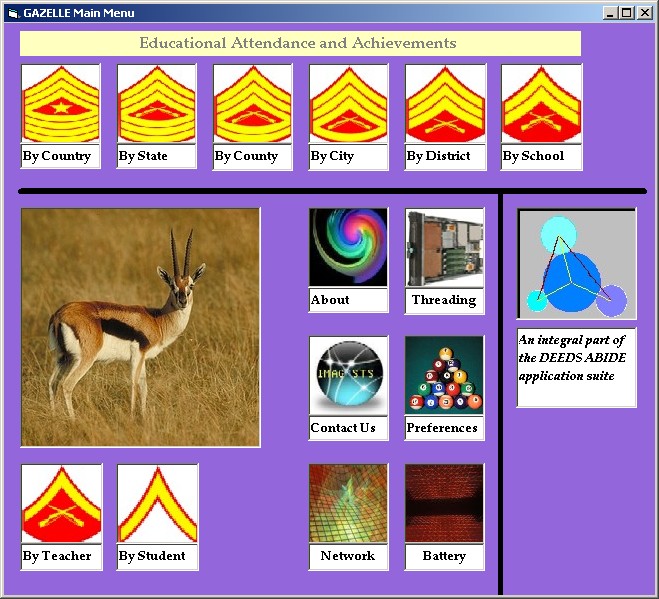Click the By Student single chevron icon
Image resolution: width=659 pixels, height=599 pixels.
coord(157,504)
